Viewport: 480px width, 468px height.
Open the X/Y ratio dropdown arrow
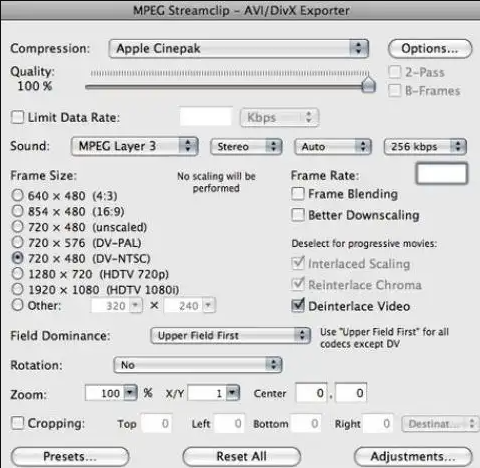(233, 393)
